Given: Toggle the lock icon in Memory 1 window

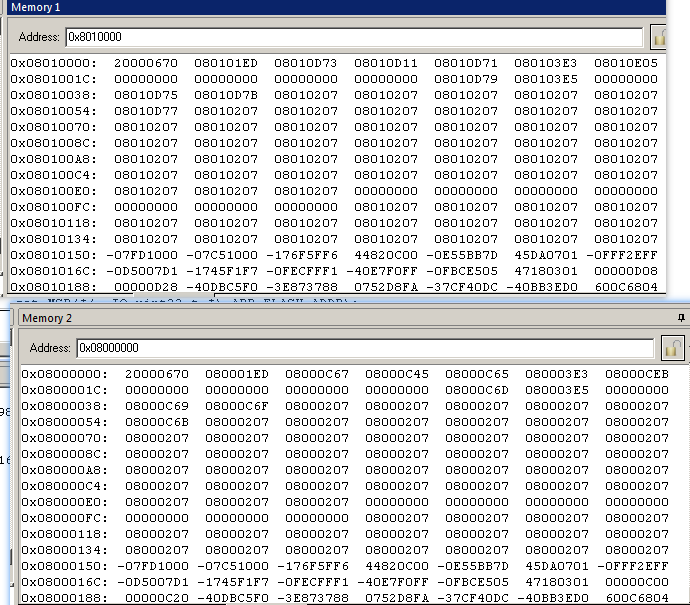Looking at the screenshot, I should (x=659, y=37).
